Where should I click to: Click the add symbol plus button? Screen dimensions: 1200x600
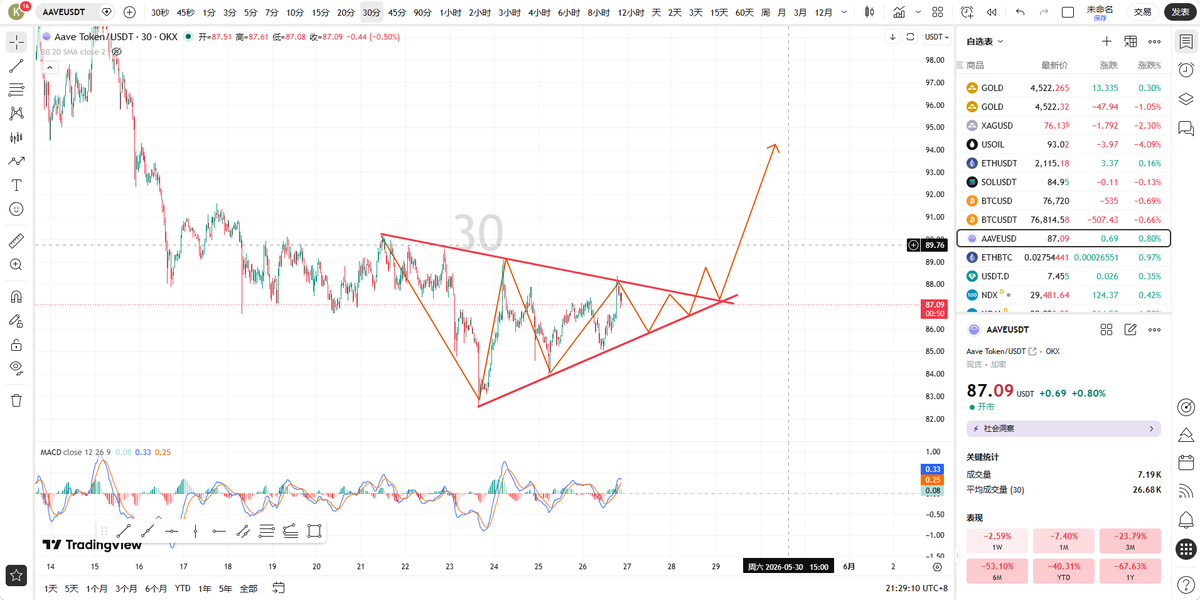(130, 12)
